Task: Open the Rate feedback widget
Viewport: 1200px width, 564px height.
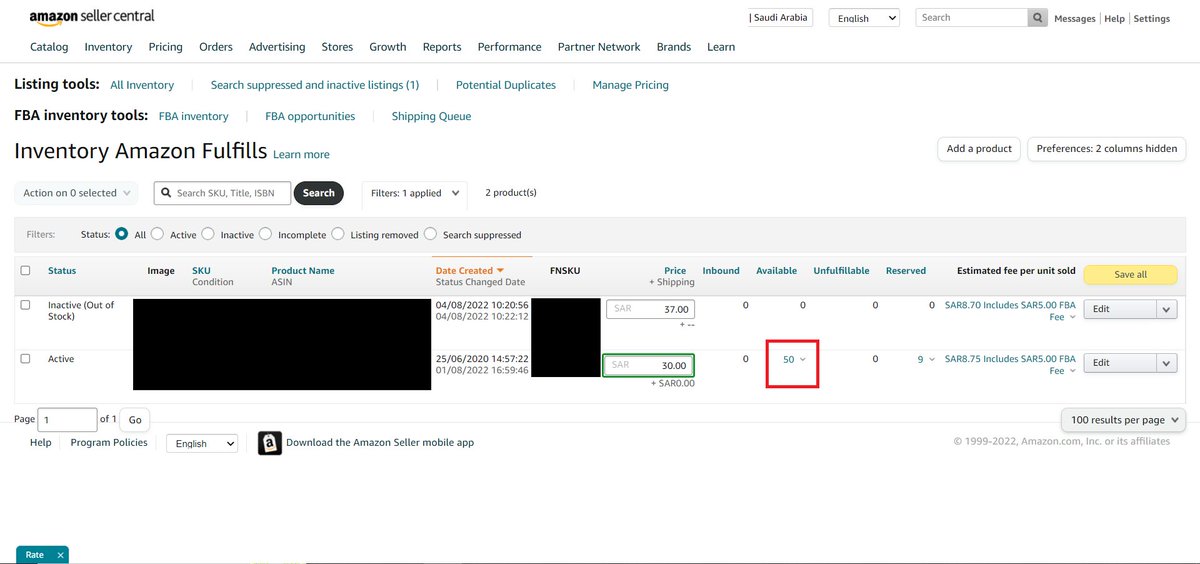Action: tap(35, 555)
